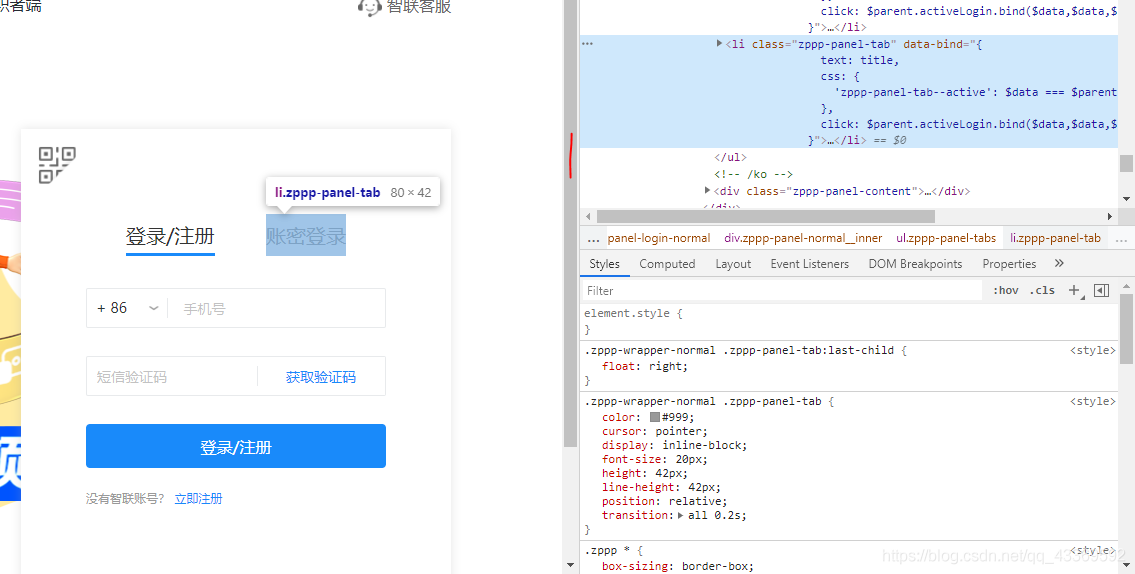Expand the transition property triangle
Screen dimensions: 1135x574
click(681, 515)
